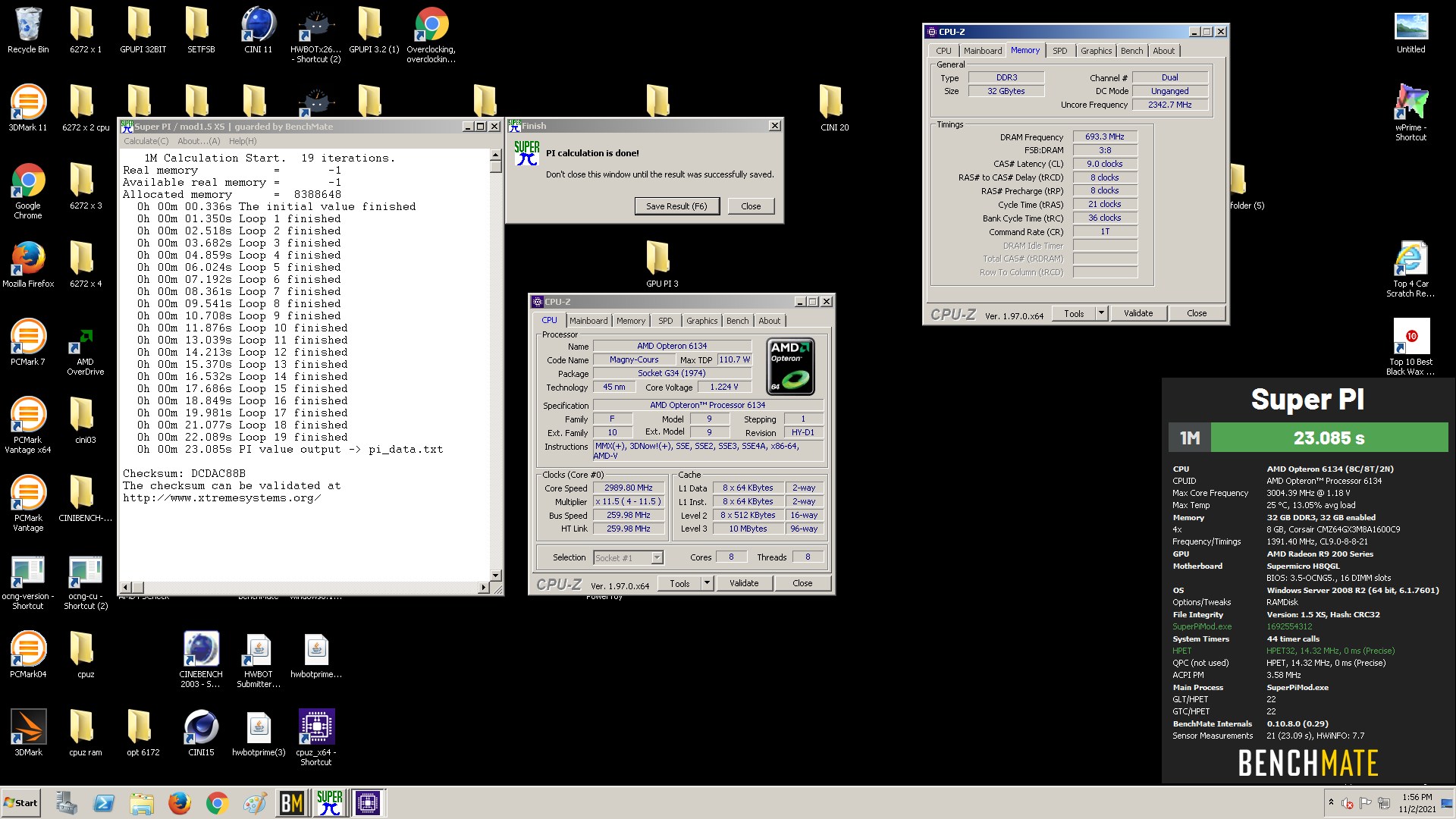Open the 3DMark 11 desktop shortcut
Image resolution: width=1456 pixels, height=819 pixels.
click(28, 108)
